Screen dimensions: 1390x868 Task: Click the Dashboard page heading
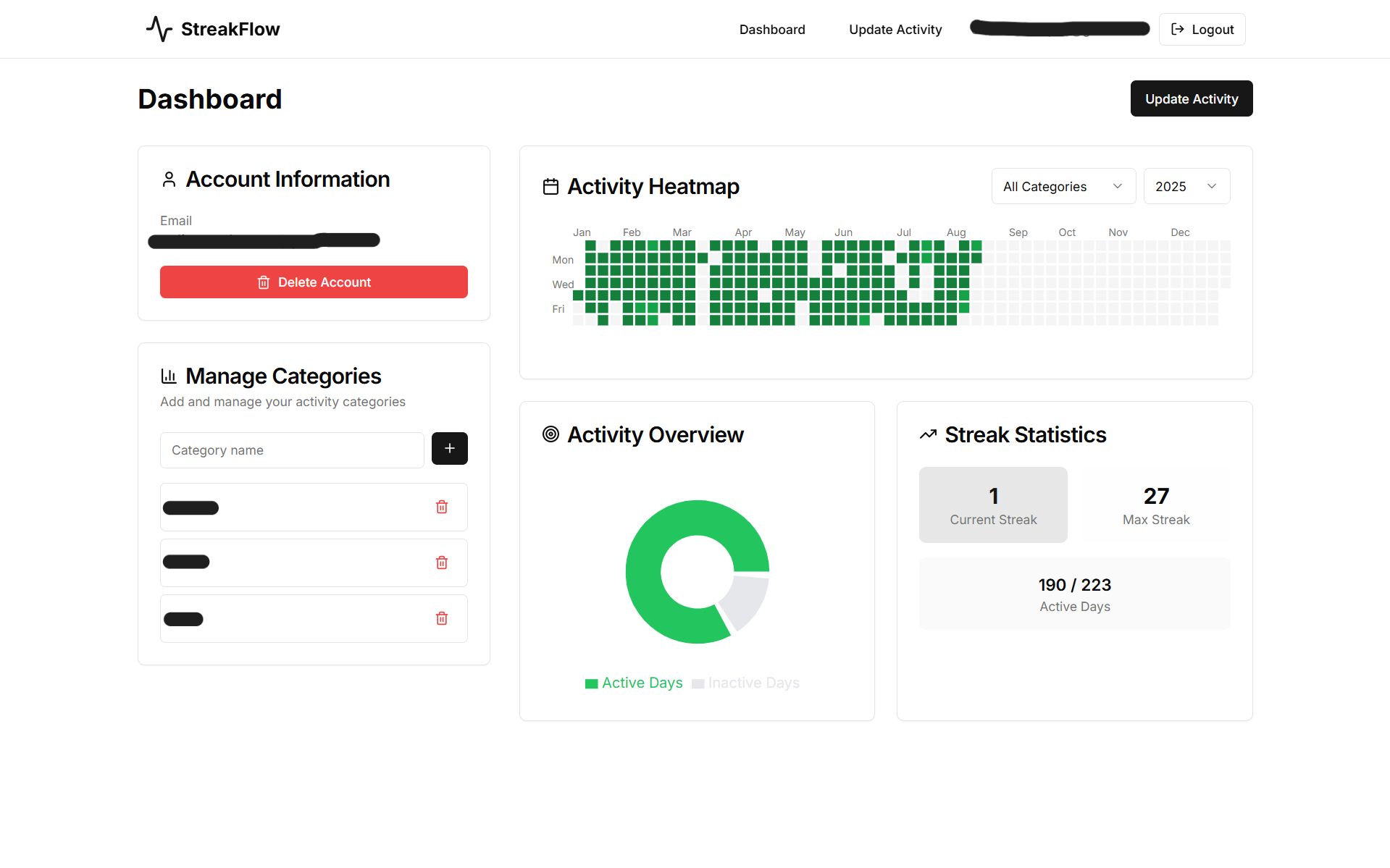(210, 99)
